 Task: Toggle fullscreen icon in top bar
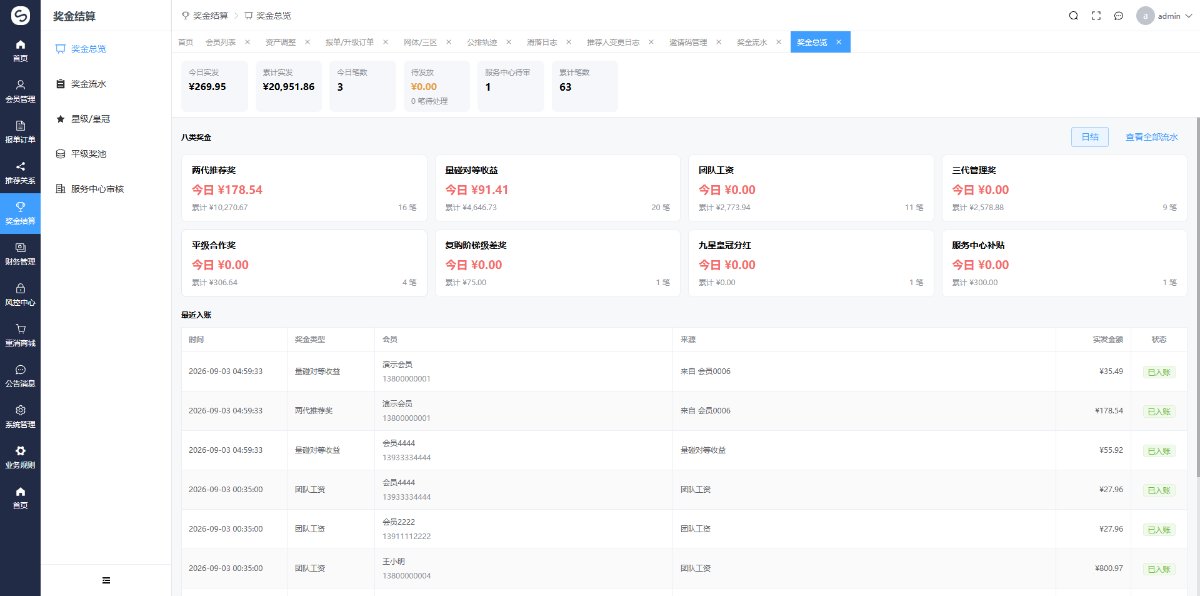[1096, 16]
